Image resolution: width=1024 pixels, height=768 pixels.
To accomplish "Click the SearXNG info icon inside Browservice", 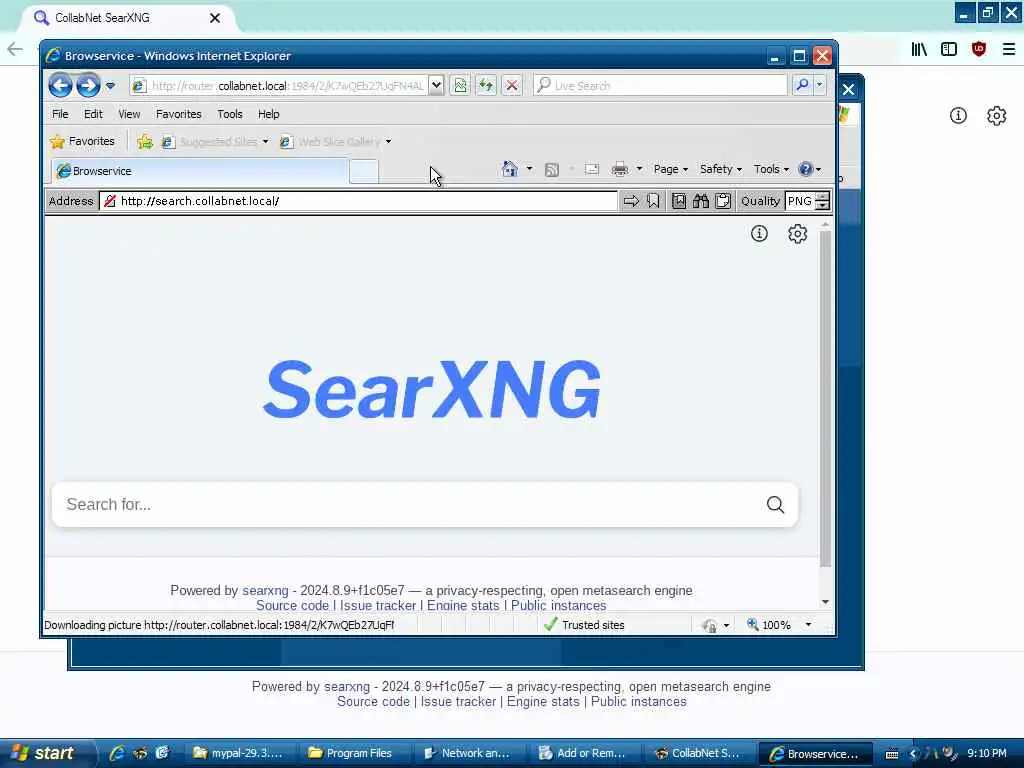I will (x=759, y=234).
